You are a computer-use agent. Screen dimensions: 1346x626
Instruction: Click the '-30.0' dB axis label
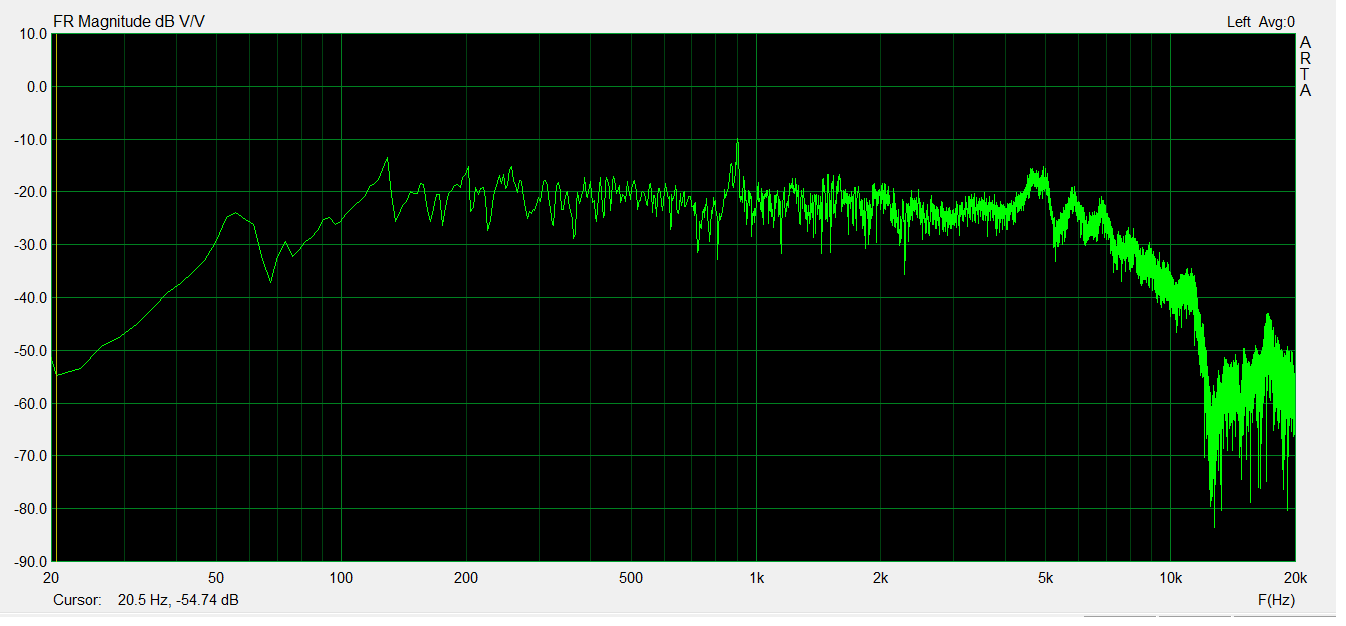[x=31, y=245]
